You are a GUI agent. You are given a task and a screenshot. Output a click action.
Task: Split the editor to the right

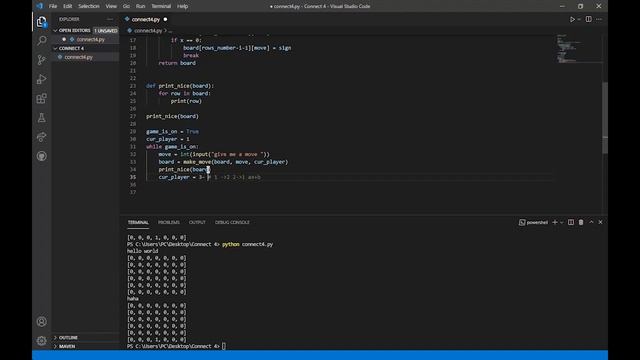coord(589,19)
